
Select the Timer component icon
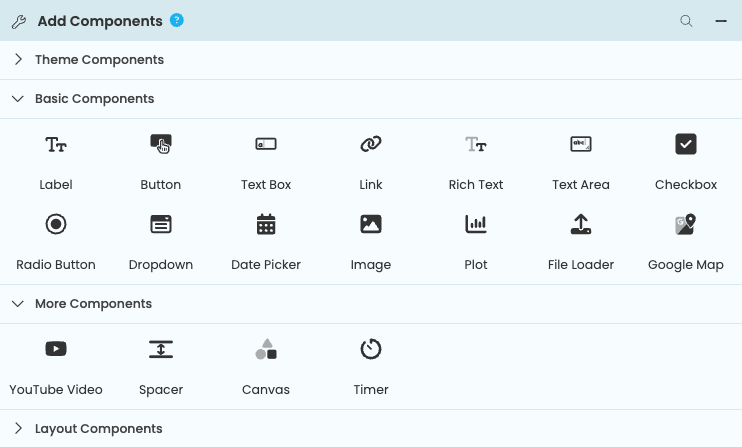[371, 349]
